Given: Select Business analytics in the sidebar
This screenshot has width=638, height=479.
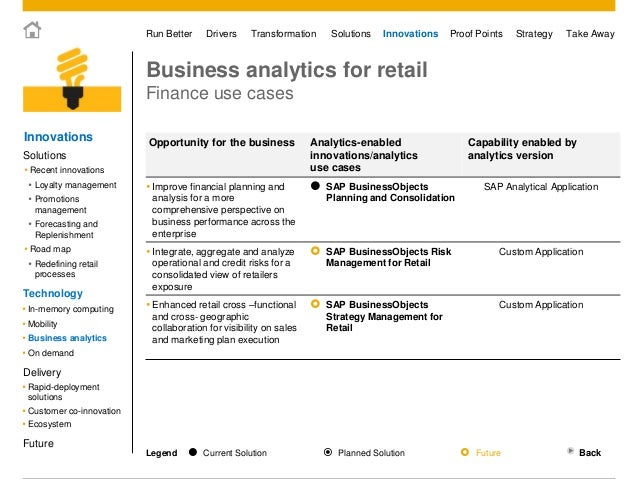Looking at the screenshot, I should coord(67,338).
